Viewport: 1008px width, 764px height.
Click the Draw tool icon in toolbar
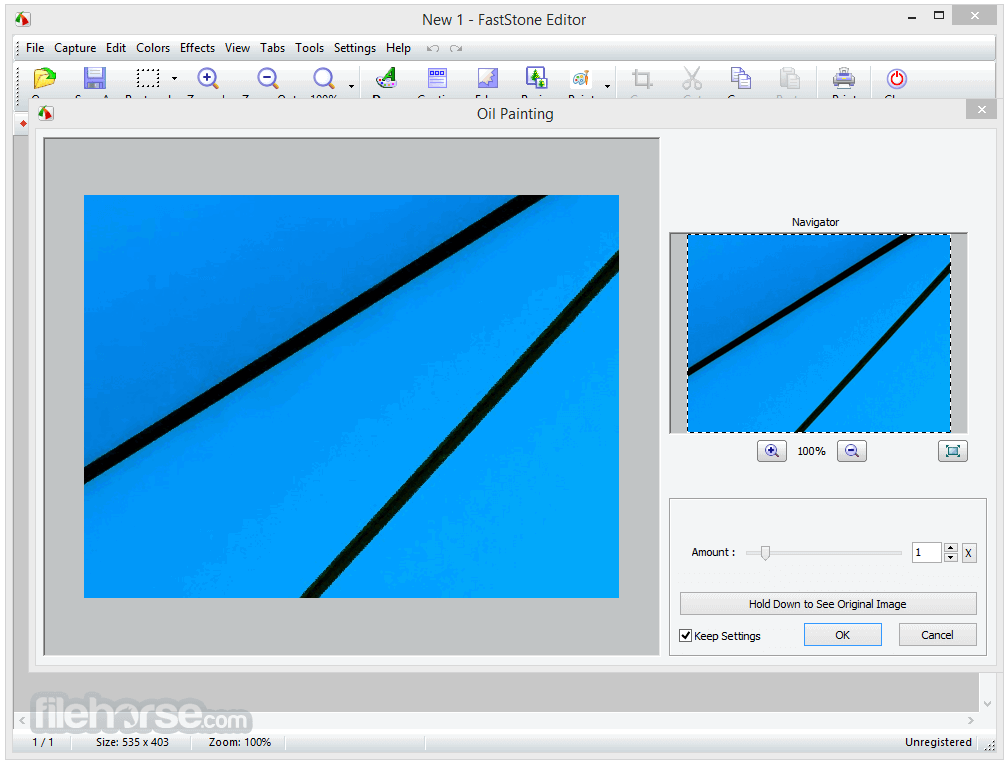[386, 79]
